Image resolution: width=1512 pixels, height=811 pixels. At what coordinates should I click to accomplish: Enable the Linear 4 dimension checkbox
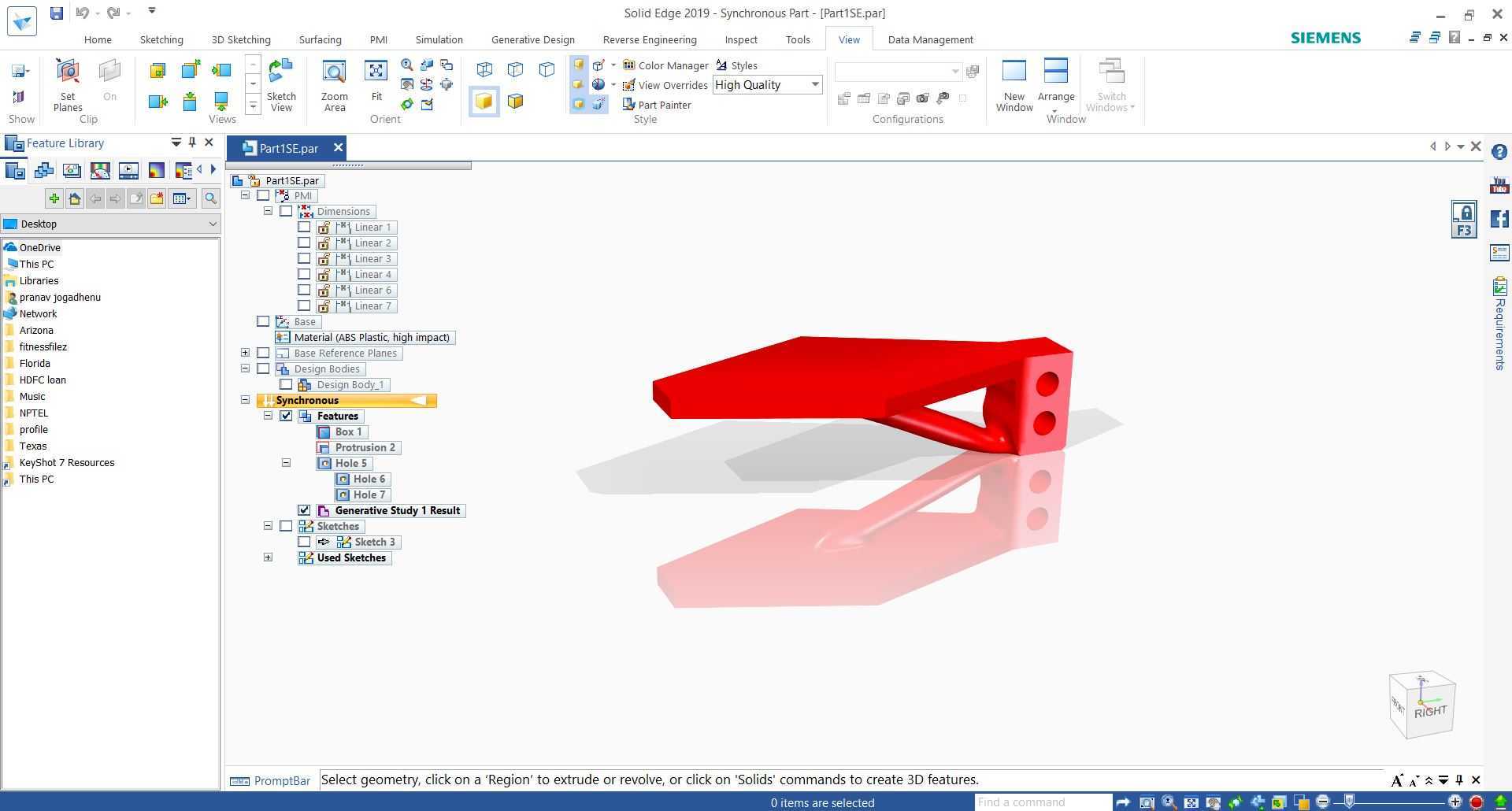304,274
